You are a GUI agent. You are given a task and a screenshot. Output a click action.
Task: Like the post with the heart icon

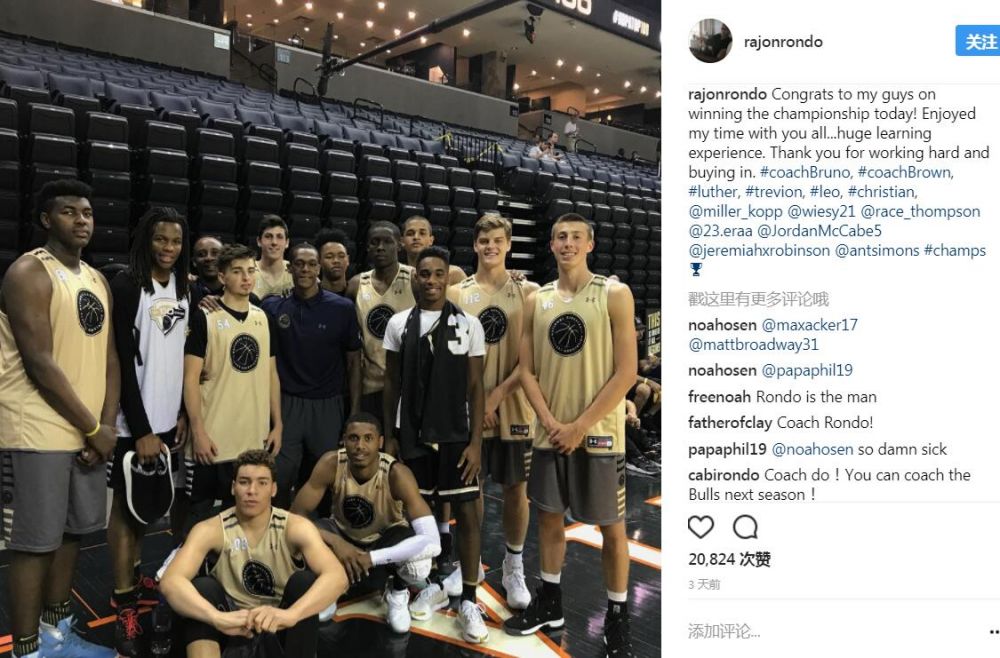click(700, 527)
